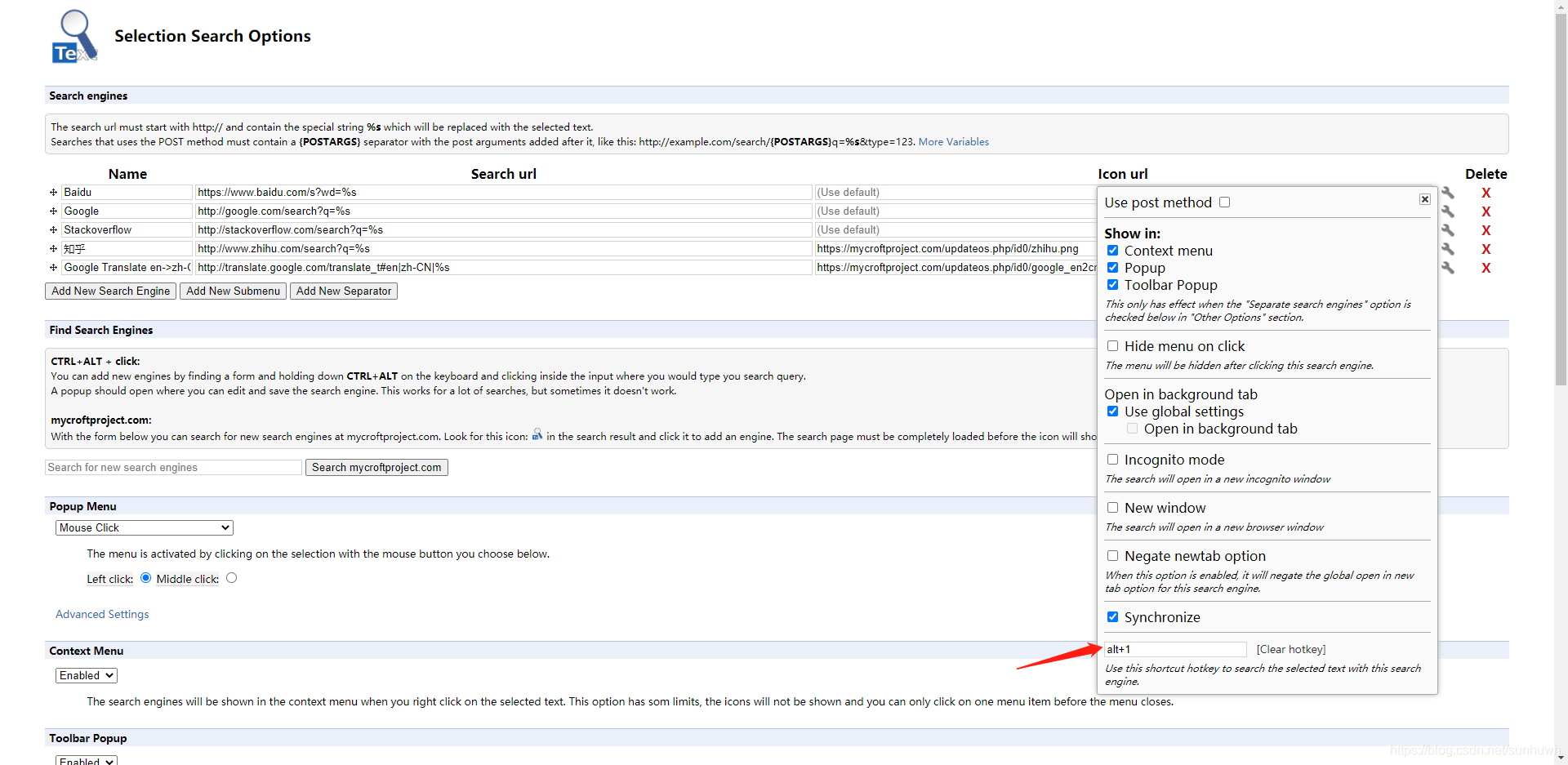Click the Google Translate name field
Viewport: 1568px width, 765px height.
click(x=127, y=268)
